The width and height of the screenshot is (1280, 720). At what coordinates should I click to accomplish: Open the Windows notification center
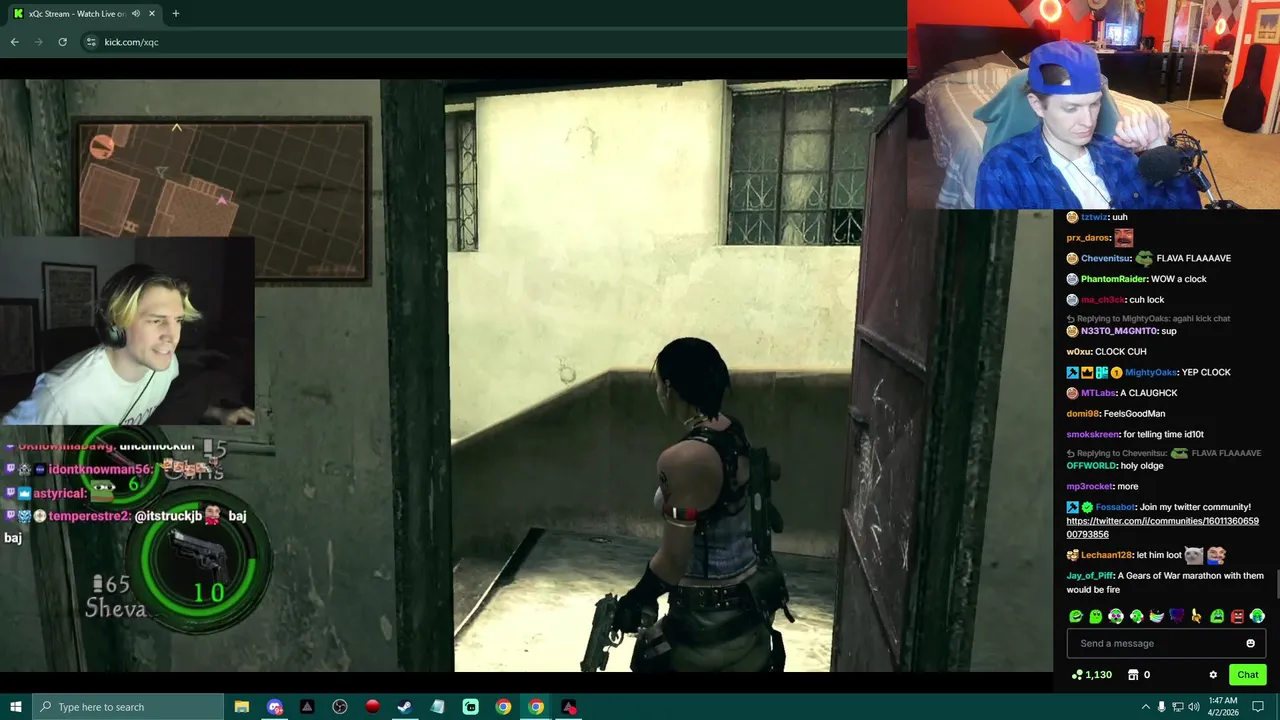tap(1258, 707)
